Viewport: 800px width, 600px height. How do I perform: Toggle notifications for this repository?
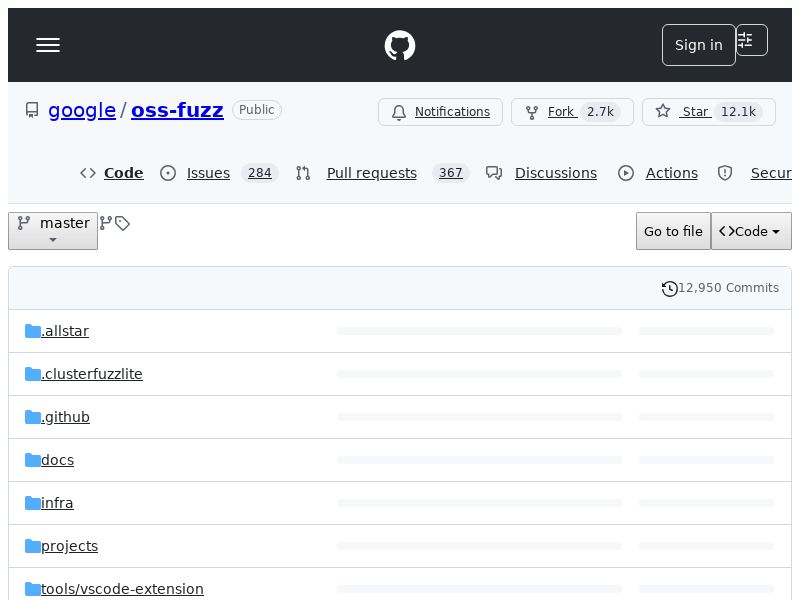[440, 112]
